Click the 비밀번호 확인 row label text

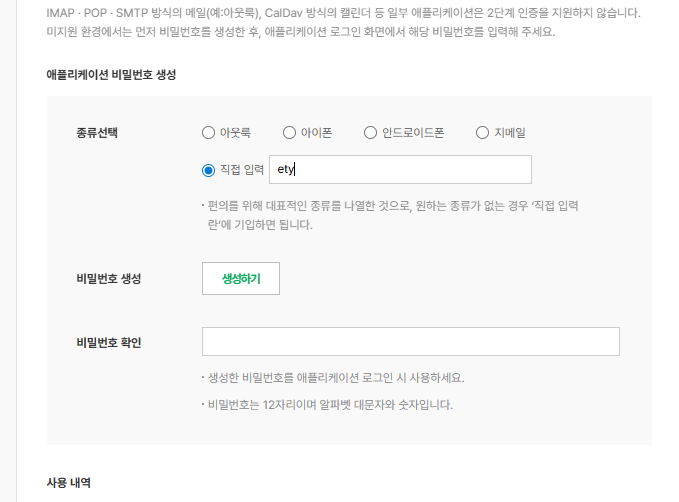point(108,342)
